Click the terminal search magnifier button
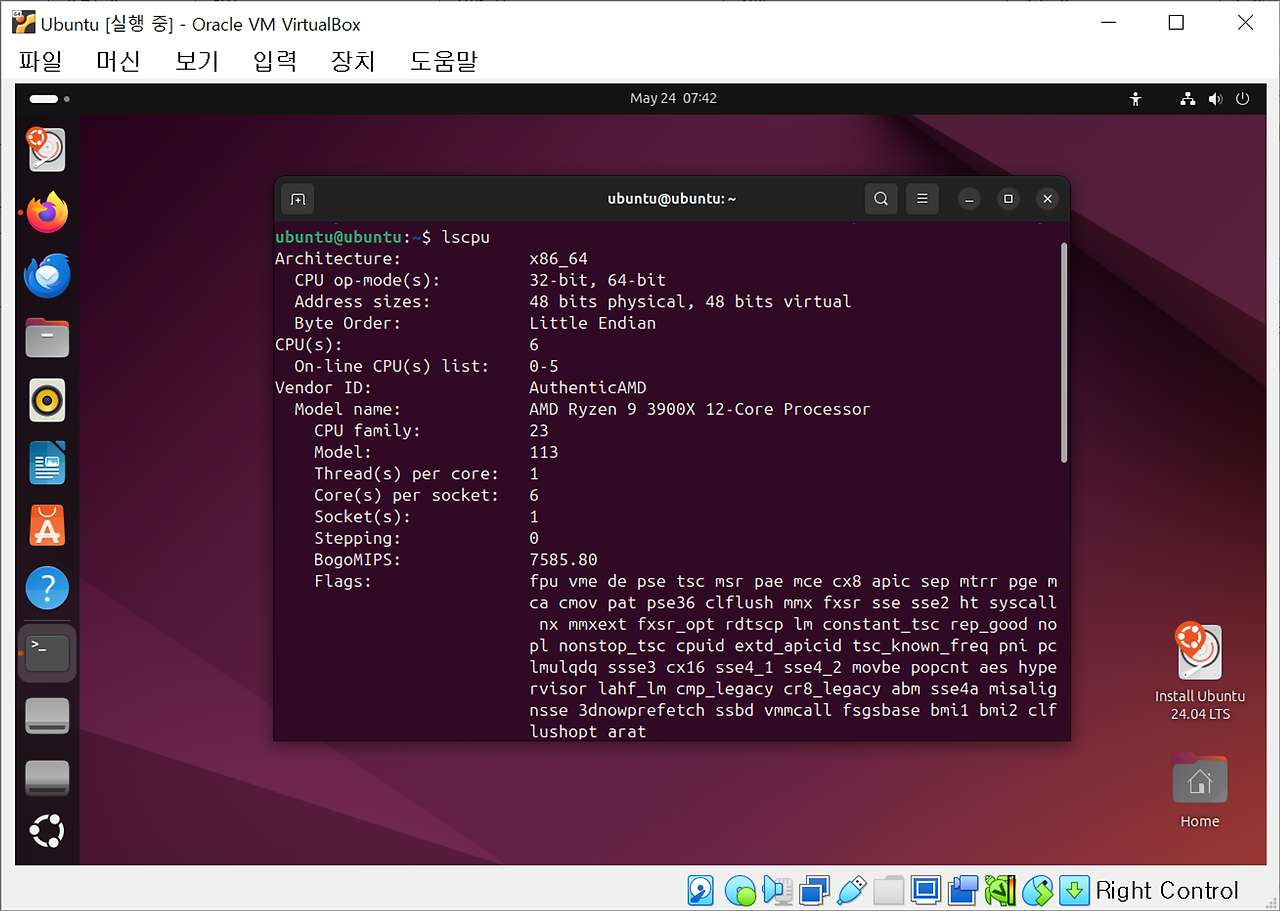The height and width of the screenshot is (911, 1280). (881, 199)
